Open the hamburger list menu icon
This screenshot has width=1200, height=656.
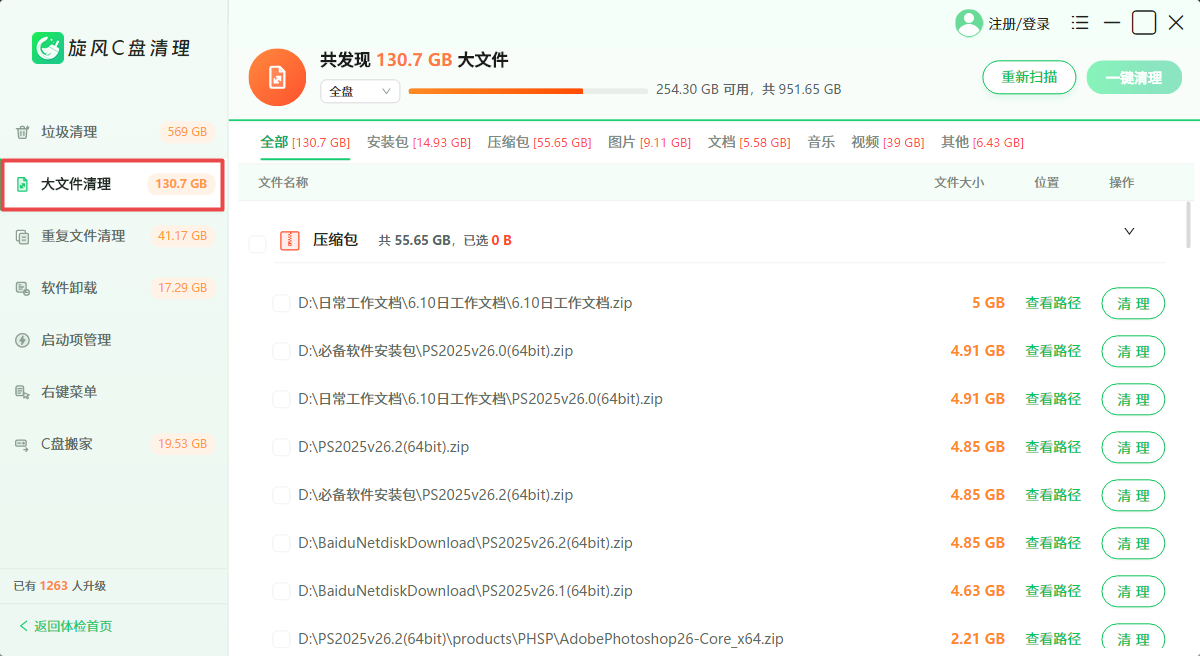[x=1080, y=22]
